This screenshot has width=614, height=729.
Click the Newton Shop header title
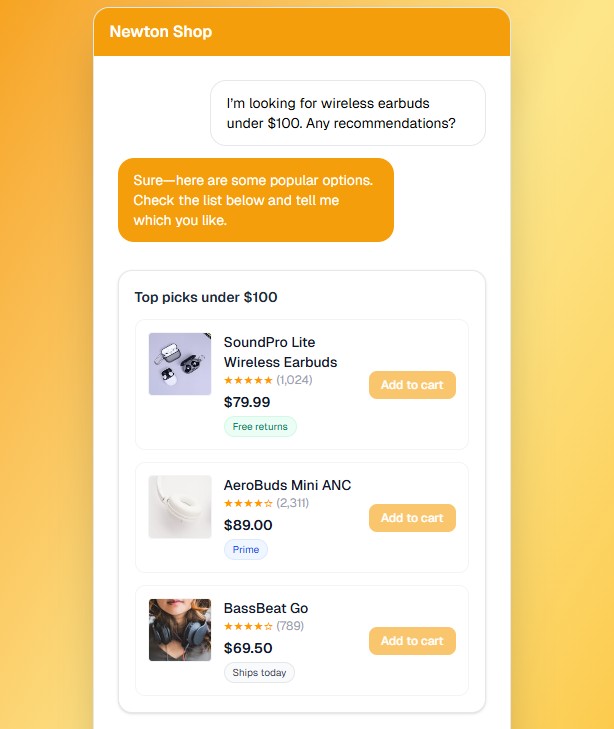point(161,31)
